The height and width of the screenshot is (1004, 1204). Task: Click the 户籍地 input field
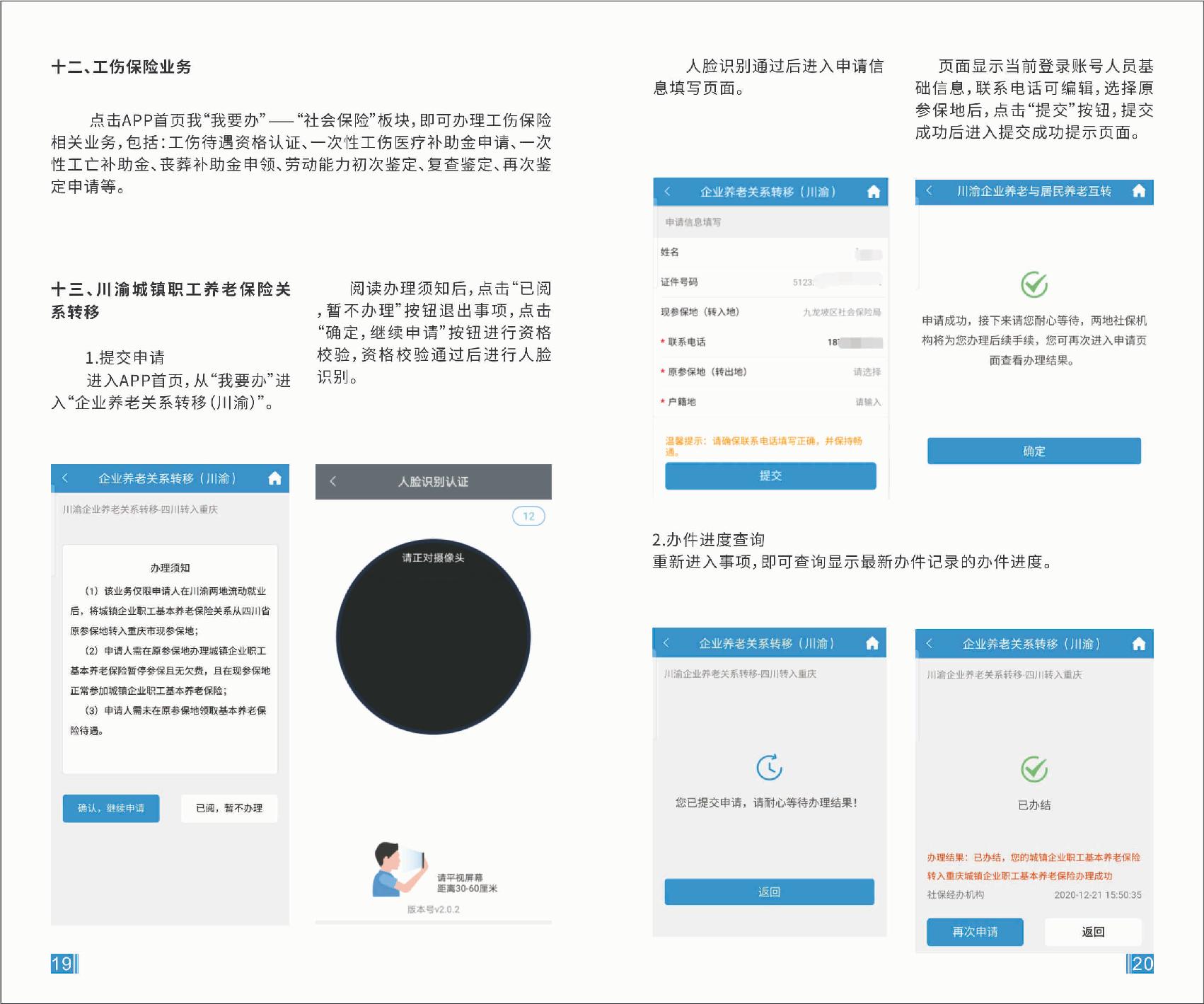point(867,402)
